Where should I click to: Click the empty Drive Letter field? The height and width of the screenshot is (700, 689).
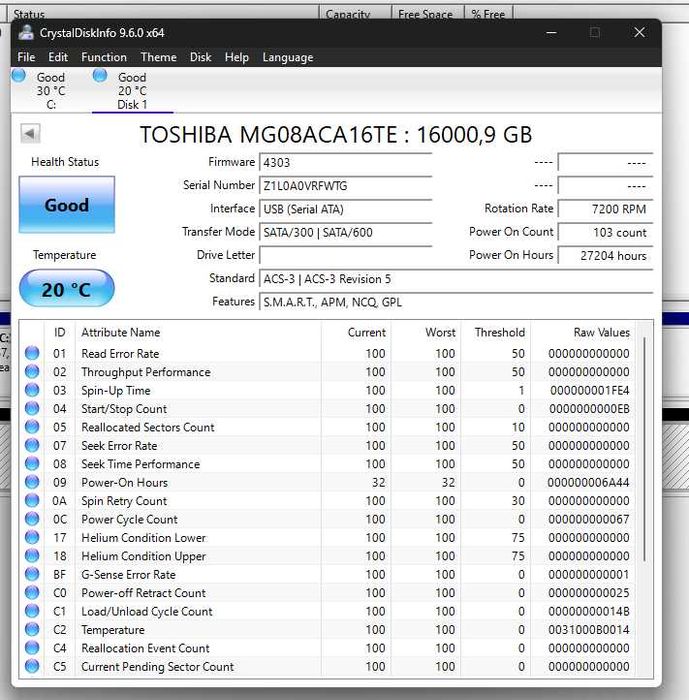[345, 255]
